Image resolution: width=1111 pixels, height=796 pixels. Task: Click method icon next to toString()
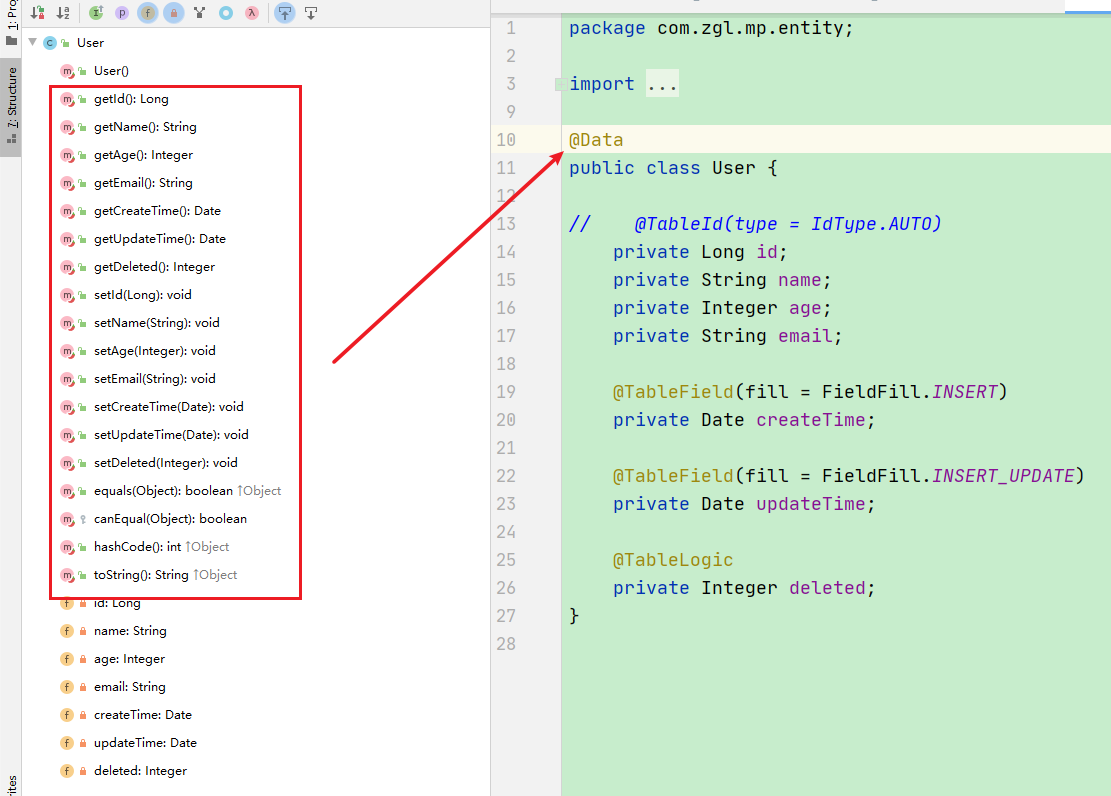[67, 575]
